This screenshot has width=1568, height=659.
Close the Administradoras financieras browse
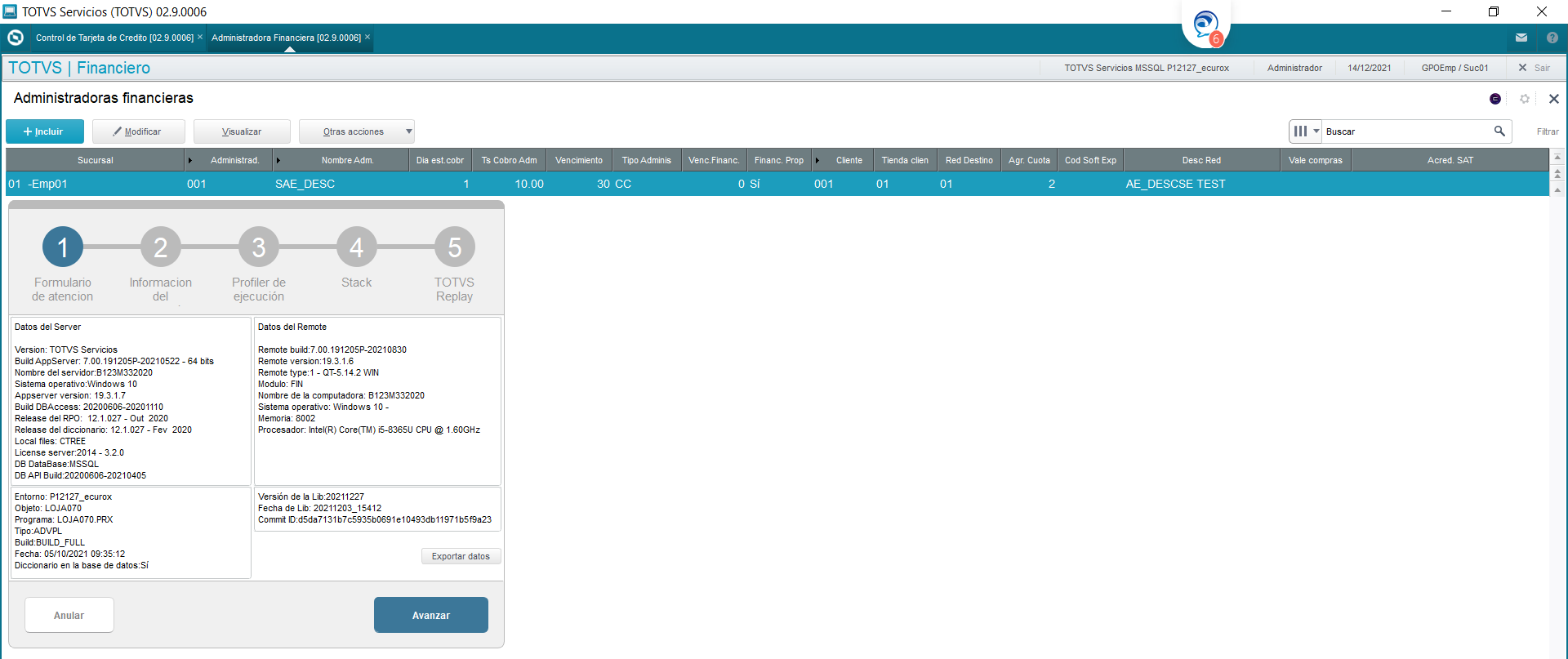point(1554,99)
